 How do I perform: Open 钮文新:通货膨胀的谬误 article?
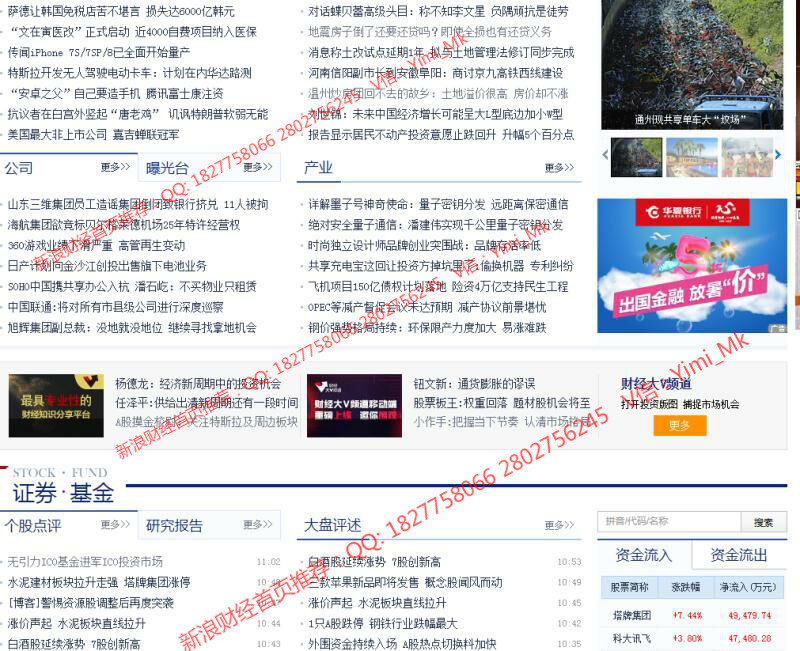coord(474,384)
